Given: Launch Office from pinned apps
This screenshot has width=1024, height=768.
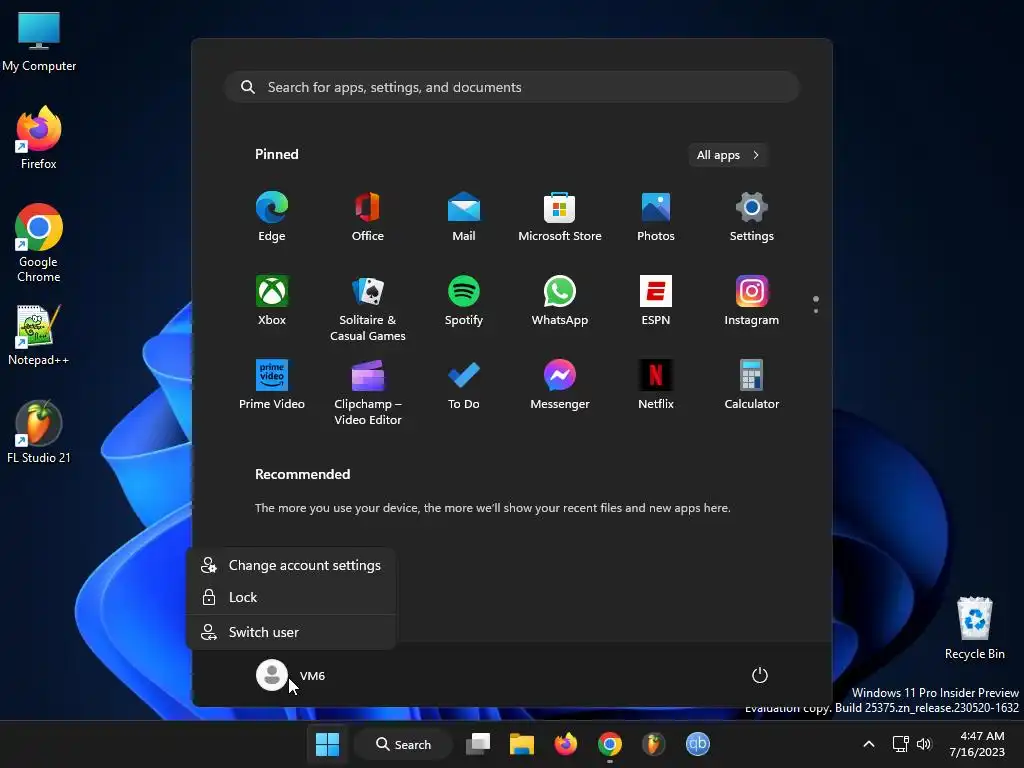Looking at the screenshot, I should pos(368,217).
